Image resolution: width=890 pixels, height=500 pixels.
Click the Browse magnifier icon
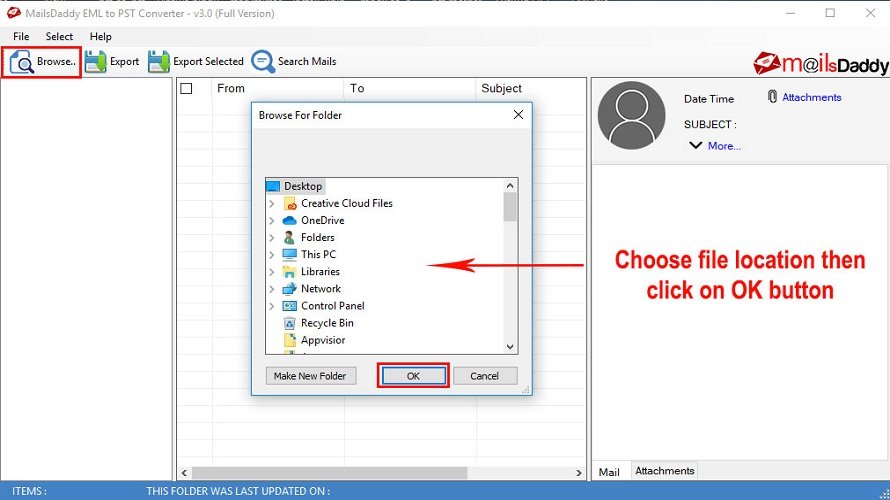22,62
